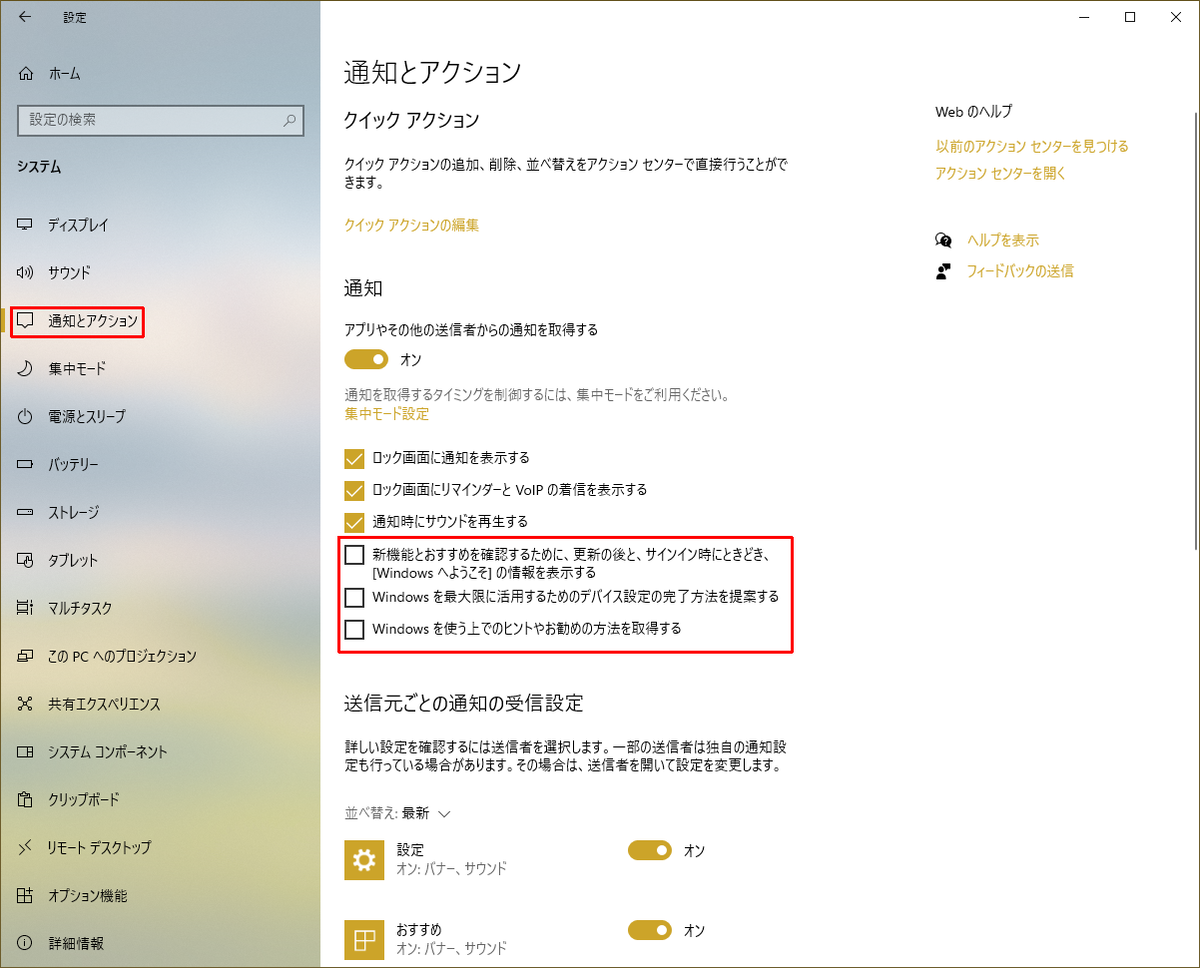Click the search magnifier icon in search box
Image resolution: width=1200 pixels, height=968 pixels.
290,120
